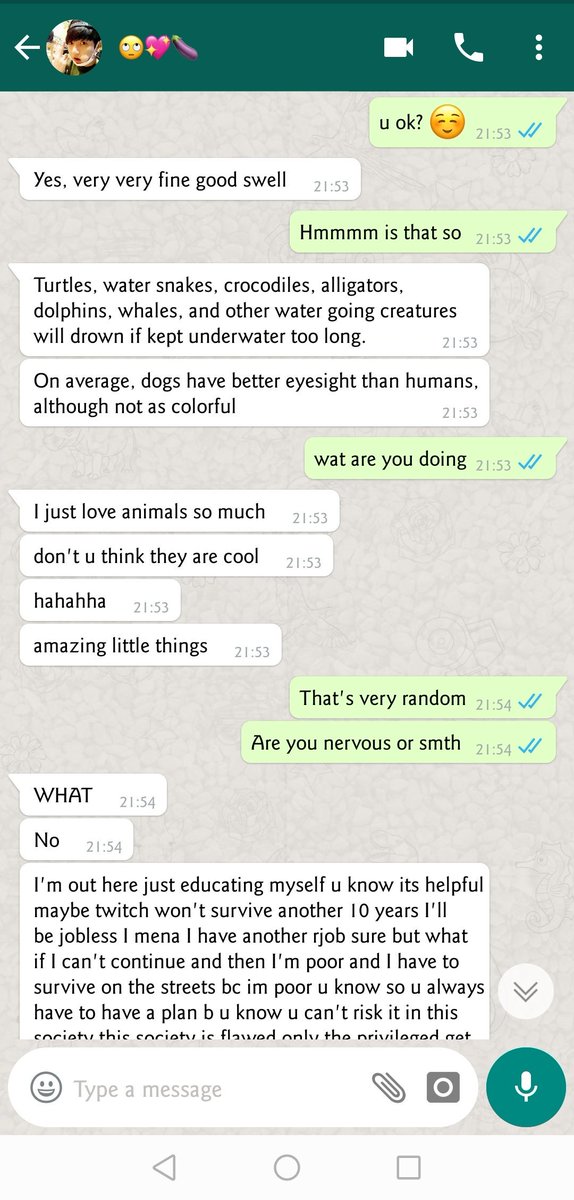The image size is (574, 1200).
Task: Open the camera from message bar
Action: click(x=443, y=1088)
